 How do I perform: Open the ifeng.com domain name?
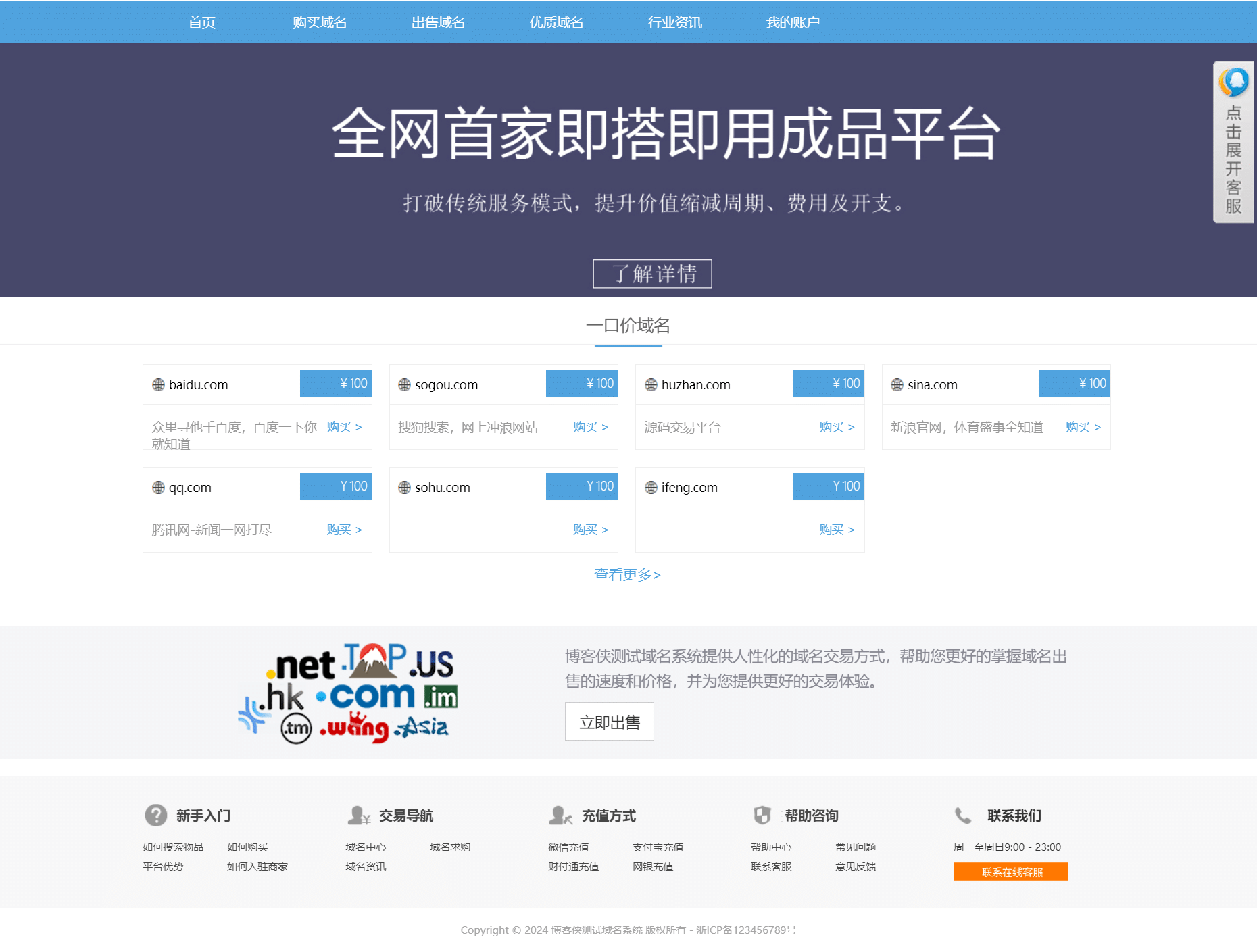tap(689, 487)
